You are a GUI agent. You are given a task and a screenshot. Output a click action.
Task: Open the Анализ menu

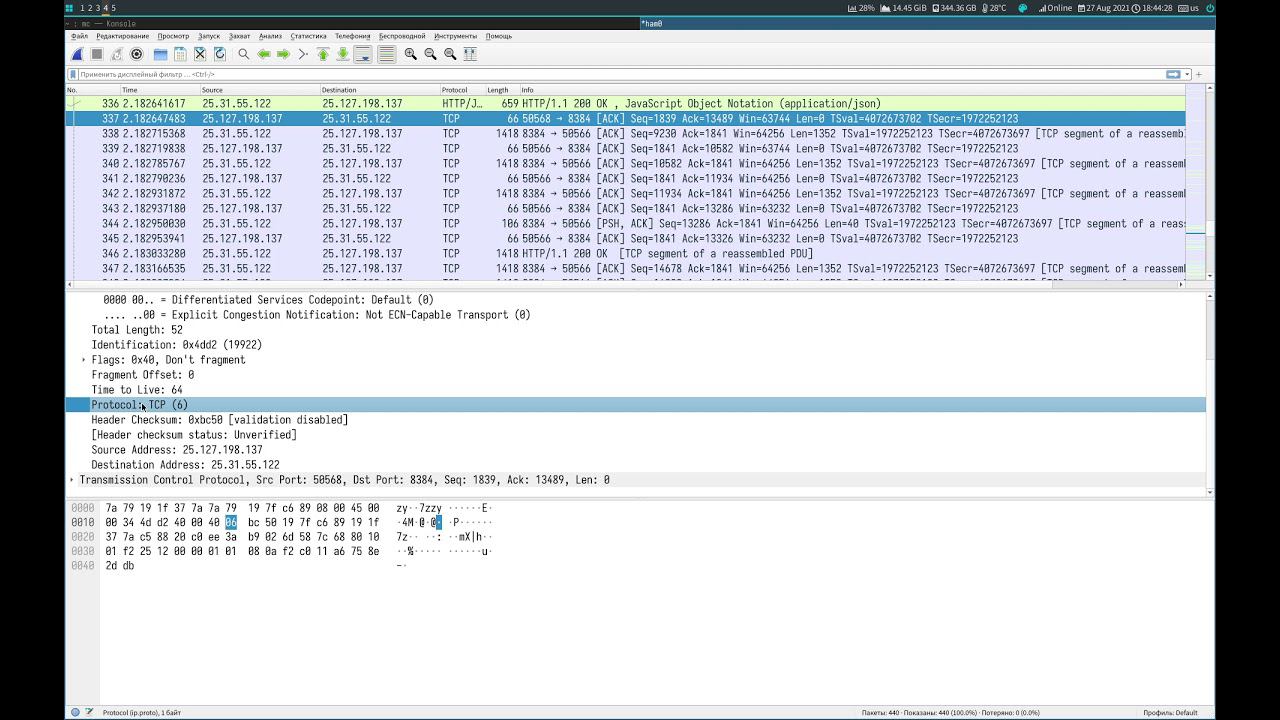[x=270, y=36]
